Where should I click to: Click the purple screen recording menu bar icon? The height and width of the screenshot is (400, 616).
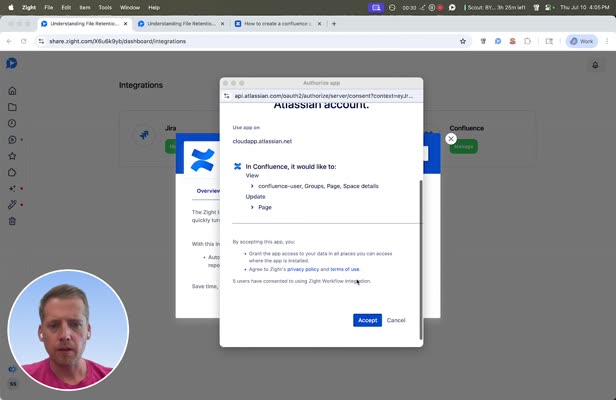376,7
